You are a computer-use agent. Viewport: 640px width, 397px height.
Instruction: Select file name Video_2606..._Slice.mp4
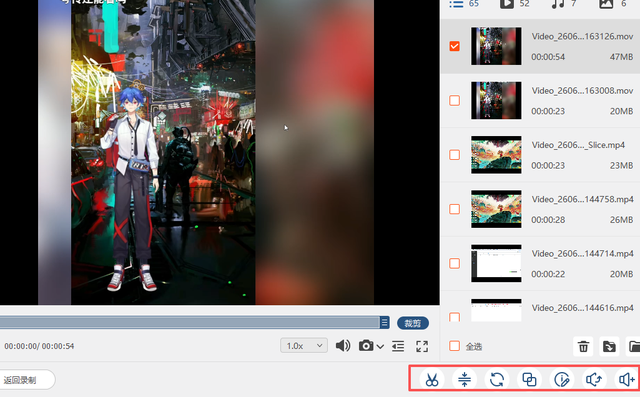(578, 145)
